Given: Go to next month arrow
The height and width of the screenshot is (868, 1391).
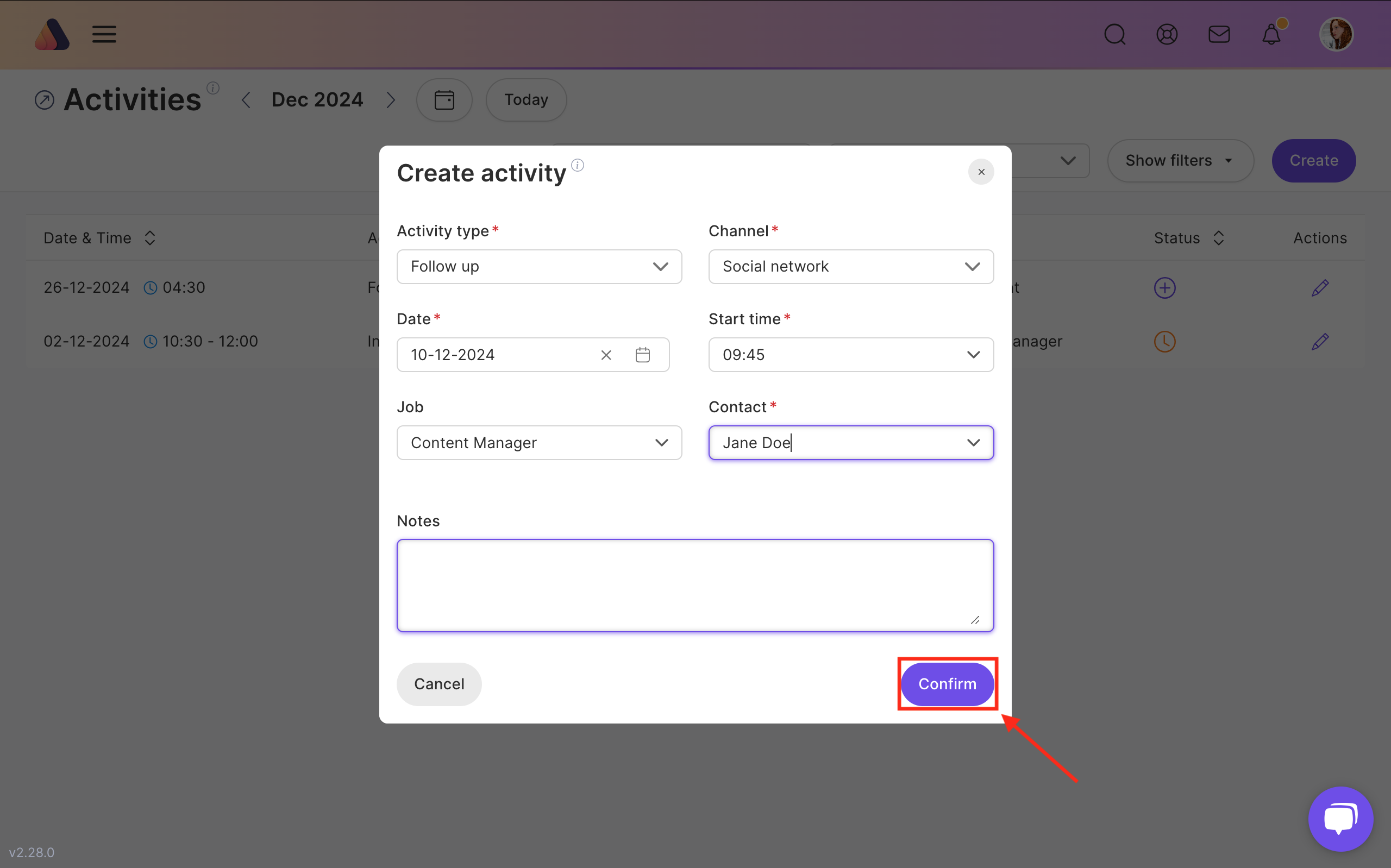Looking at the screenshot, I should point(390,100).
